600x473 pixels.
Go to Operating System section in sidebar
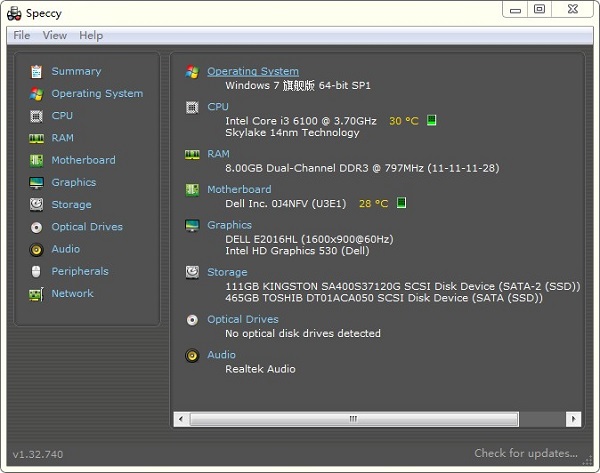point(97,93)
